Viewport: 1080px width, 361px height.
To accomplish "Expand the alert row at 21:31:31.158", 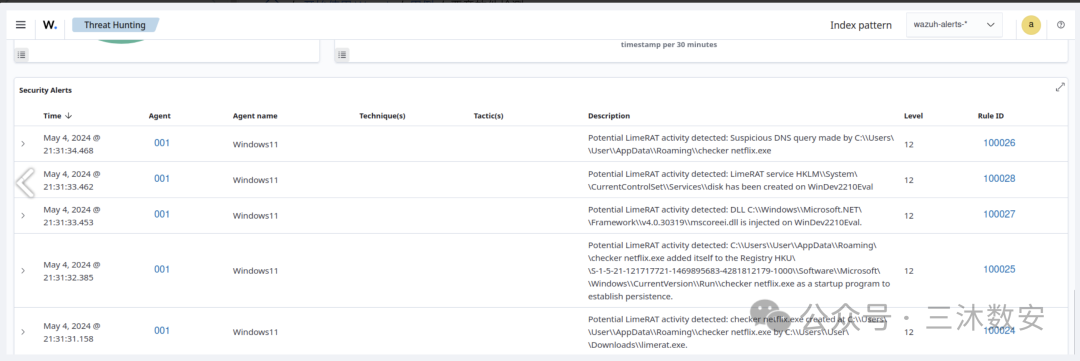I will 23,331.
